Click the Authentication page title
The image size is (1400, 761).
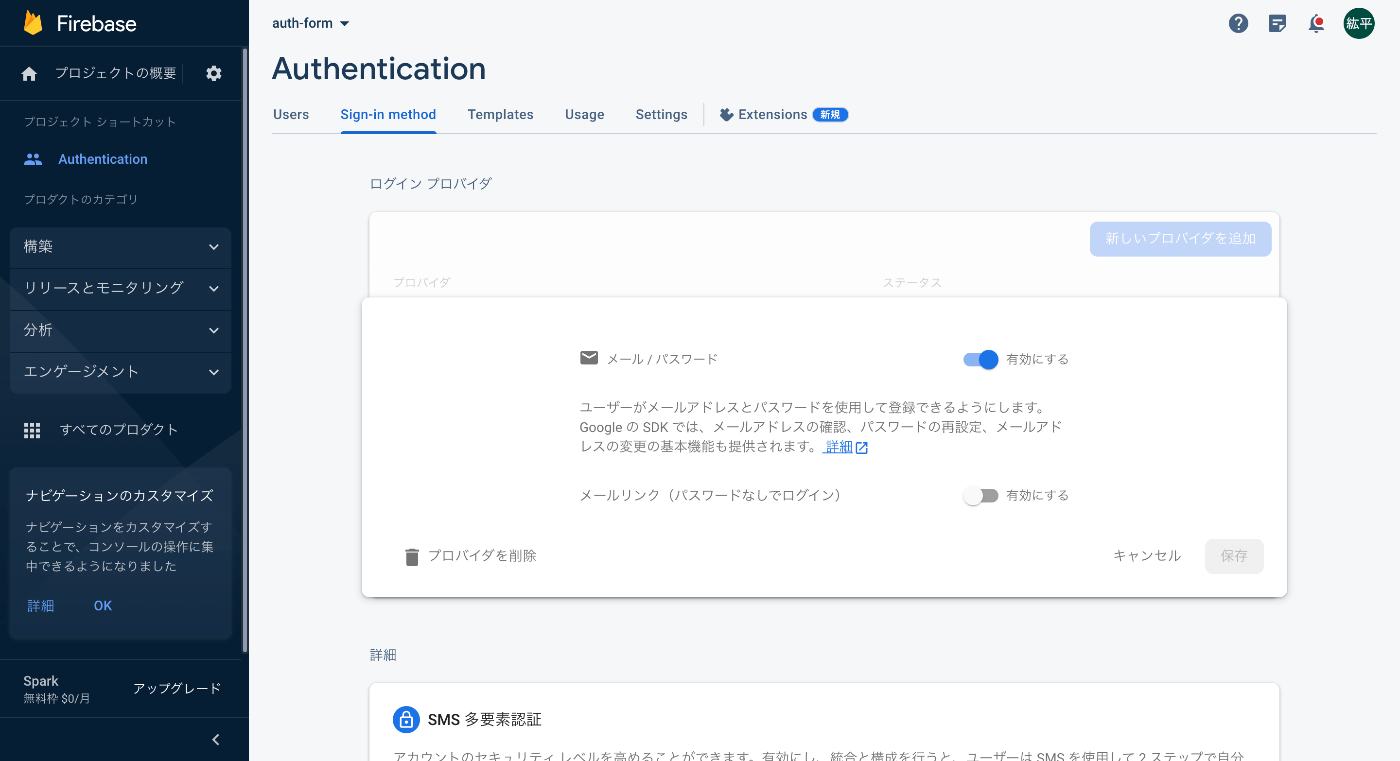point(379,69)
